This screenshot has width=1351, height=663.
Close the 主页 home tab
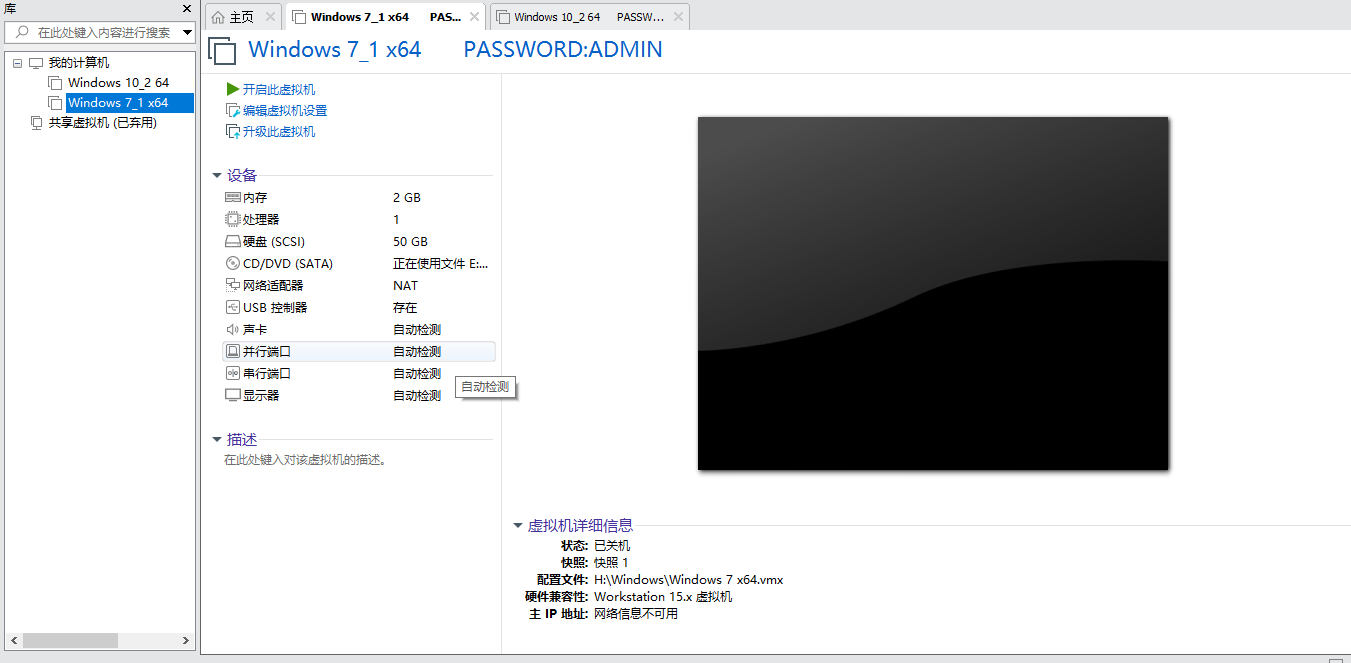[270, 17]
